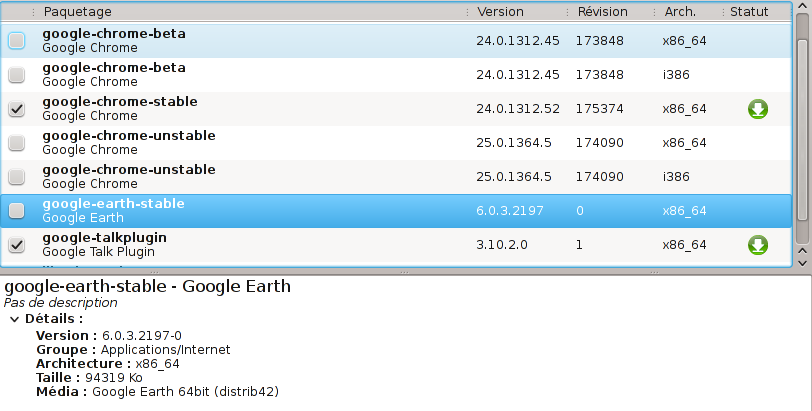Image resolution: width=812 pixels, height=411 pixels.
Task: Click the 'Pas de description' text
Action: (61, 303)
